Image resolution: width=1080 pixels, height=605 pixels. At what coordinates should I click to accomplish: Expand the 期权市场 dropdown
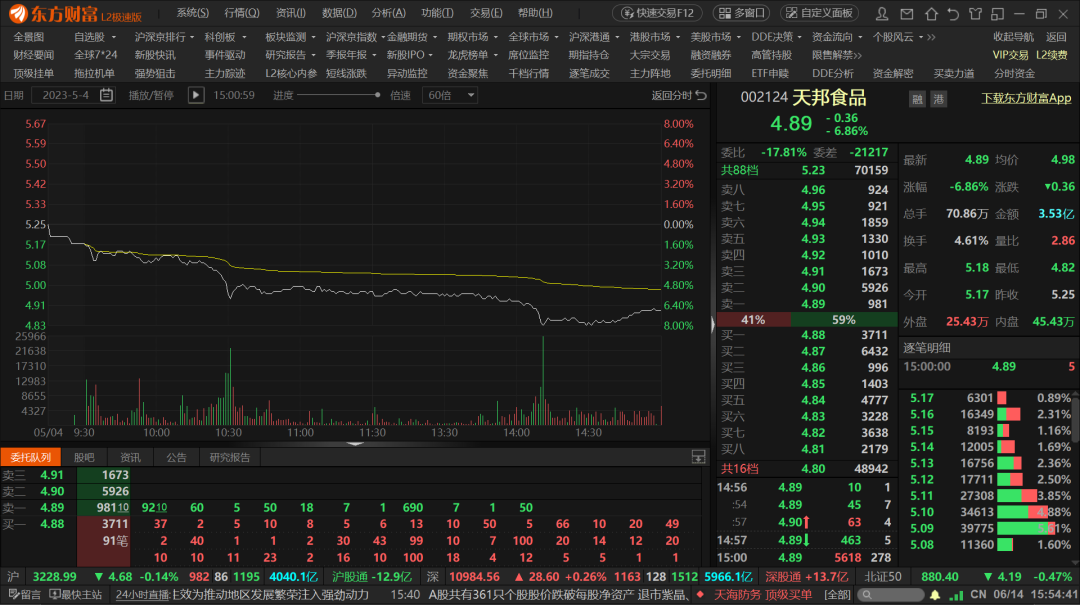tap(495, 37)
